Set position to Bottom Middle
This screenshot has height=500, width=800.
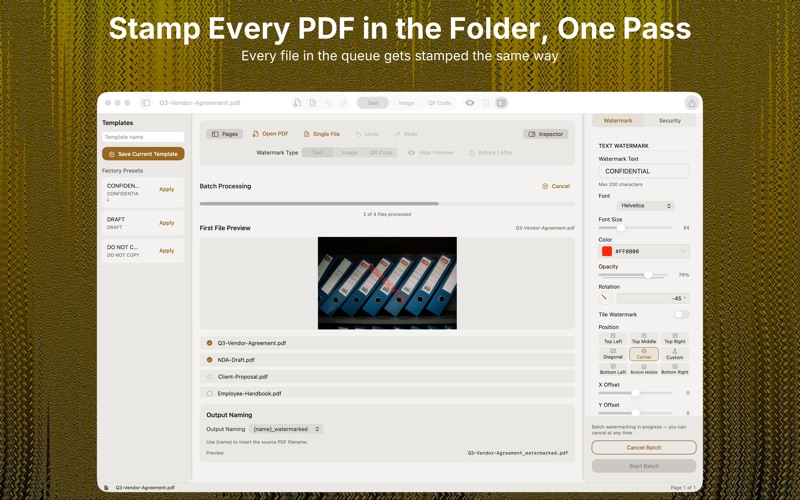pyautogui.click(x=644, y=369)
